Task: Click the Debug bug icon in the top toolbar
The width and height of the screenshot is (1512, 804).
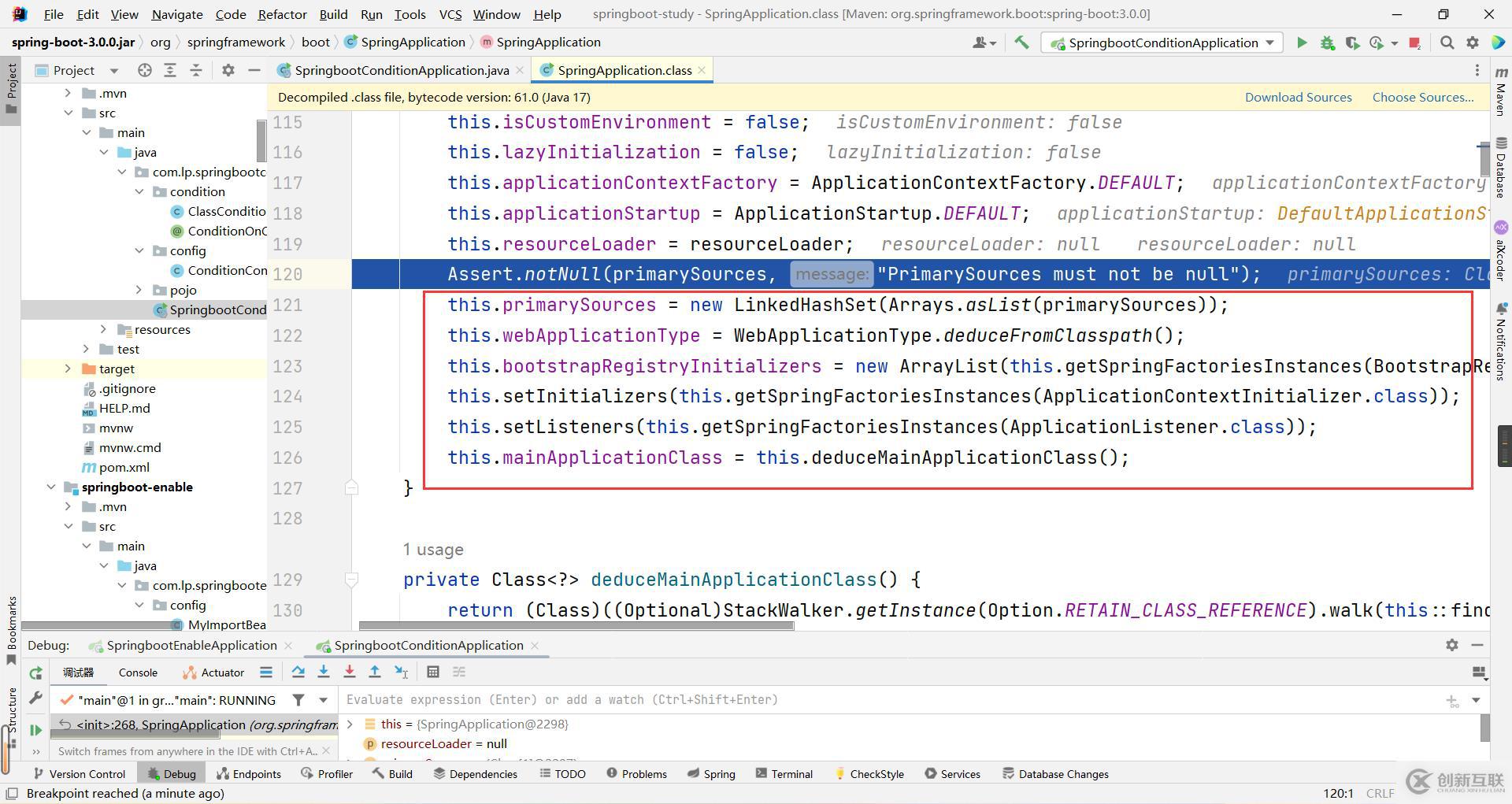Action: (x=1328, y=43)
